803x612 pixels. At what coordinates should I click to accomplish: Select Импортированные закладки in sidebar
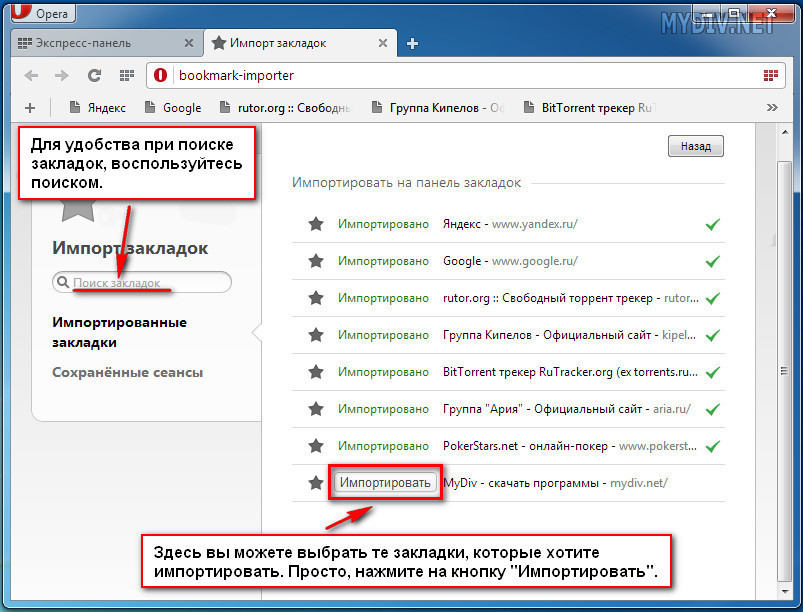119,332
